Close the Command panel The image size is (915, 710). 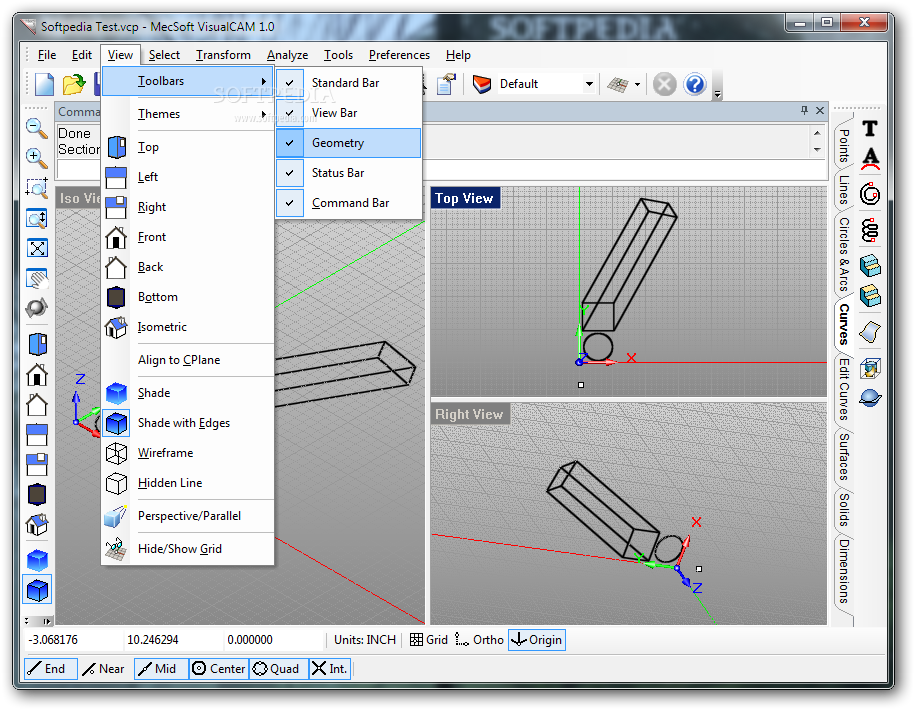[x=820, y=110]
